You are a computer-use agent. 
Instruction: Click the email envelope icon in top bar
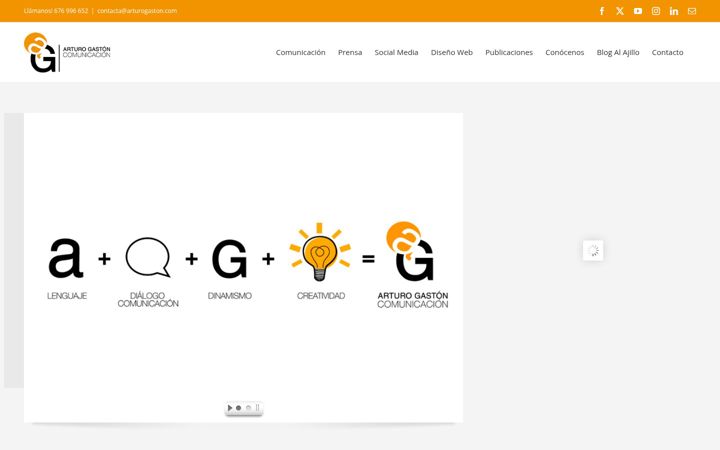(692, 11)
